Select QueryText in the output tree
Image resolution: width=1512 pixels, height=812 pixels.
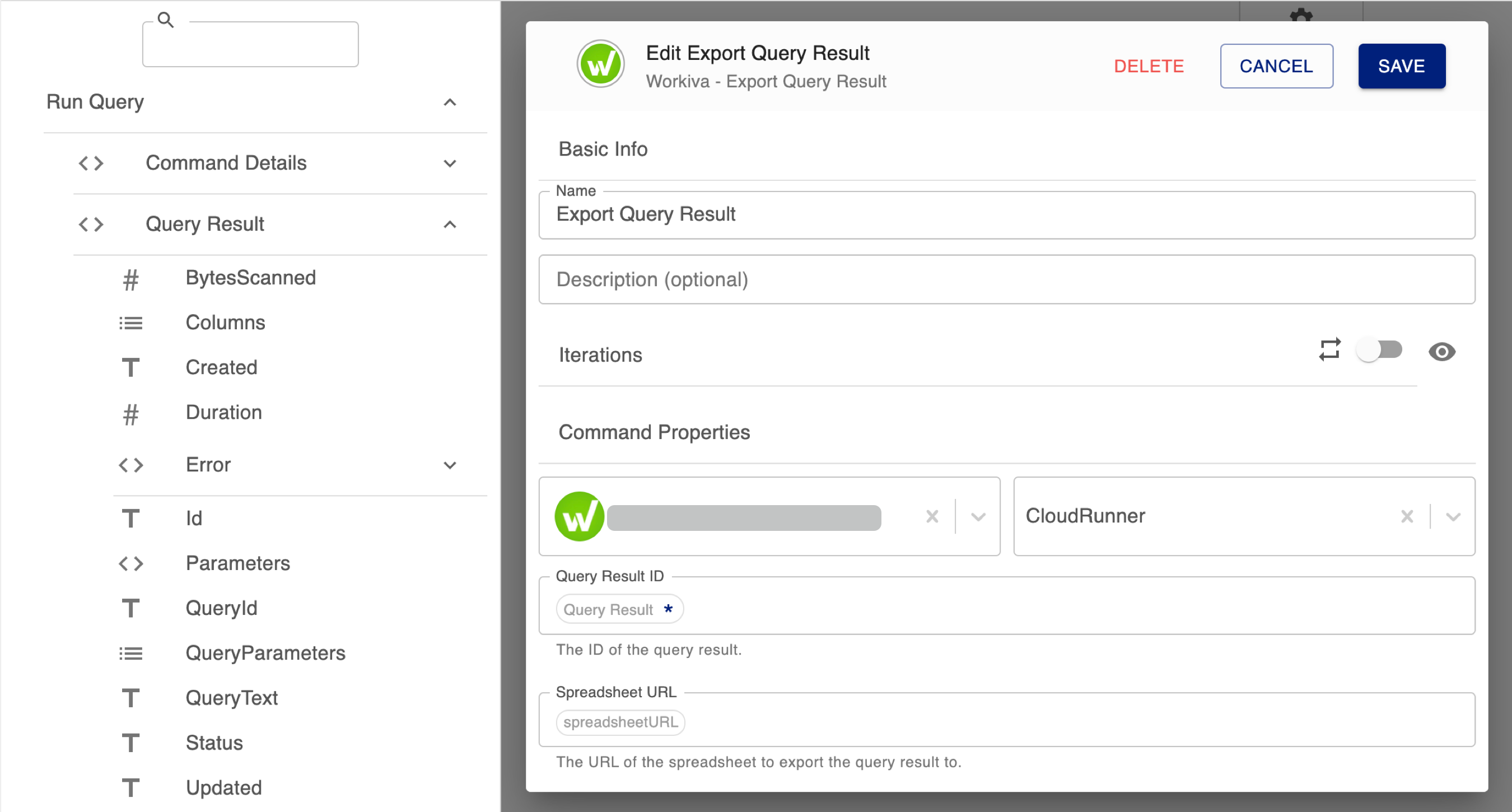click(231, 698)
